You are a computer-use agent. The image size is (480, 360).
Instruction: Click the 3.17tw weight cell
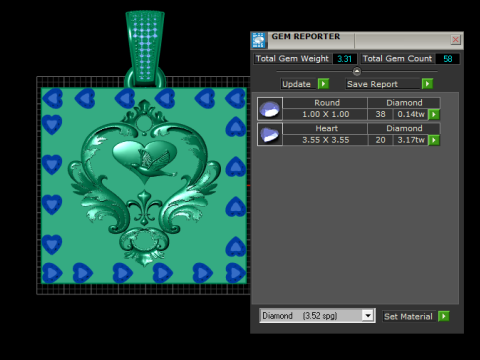(x=411, y=140)
